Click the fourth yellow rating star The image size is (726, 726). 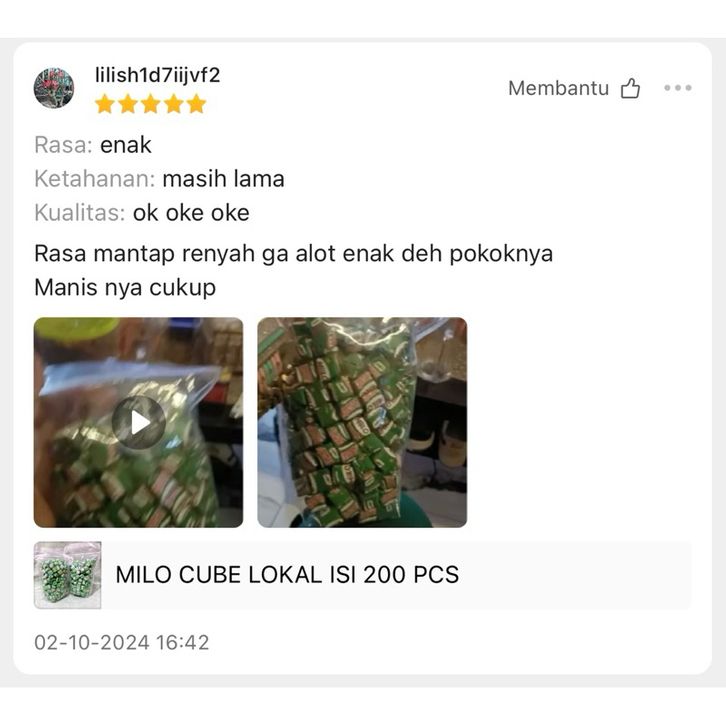174,104
